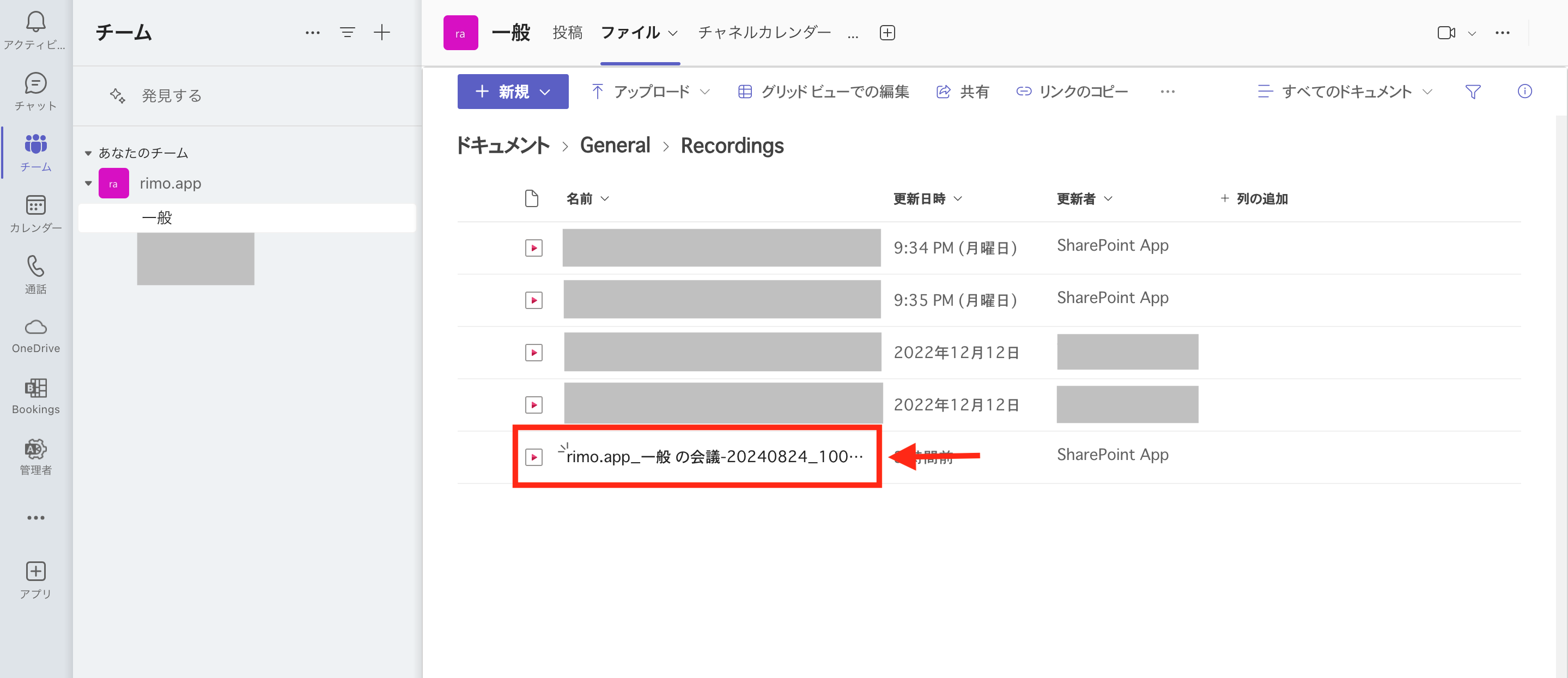
Task: Navigate to the General breadcrumb link
Action: click(615, 145)
